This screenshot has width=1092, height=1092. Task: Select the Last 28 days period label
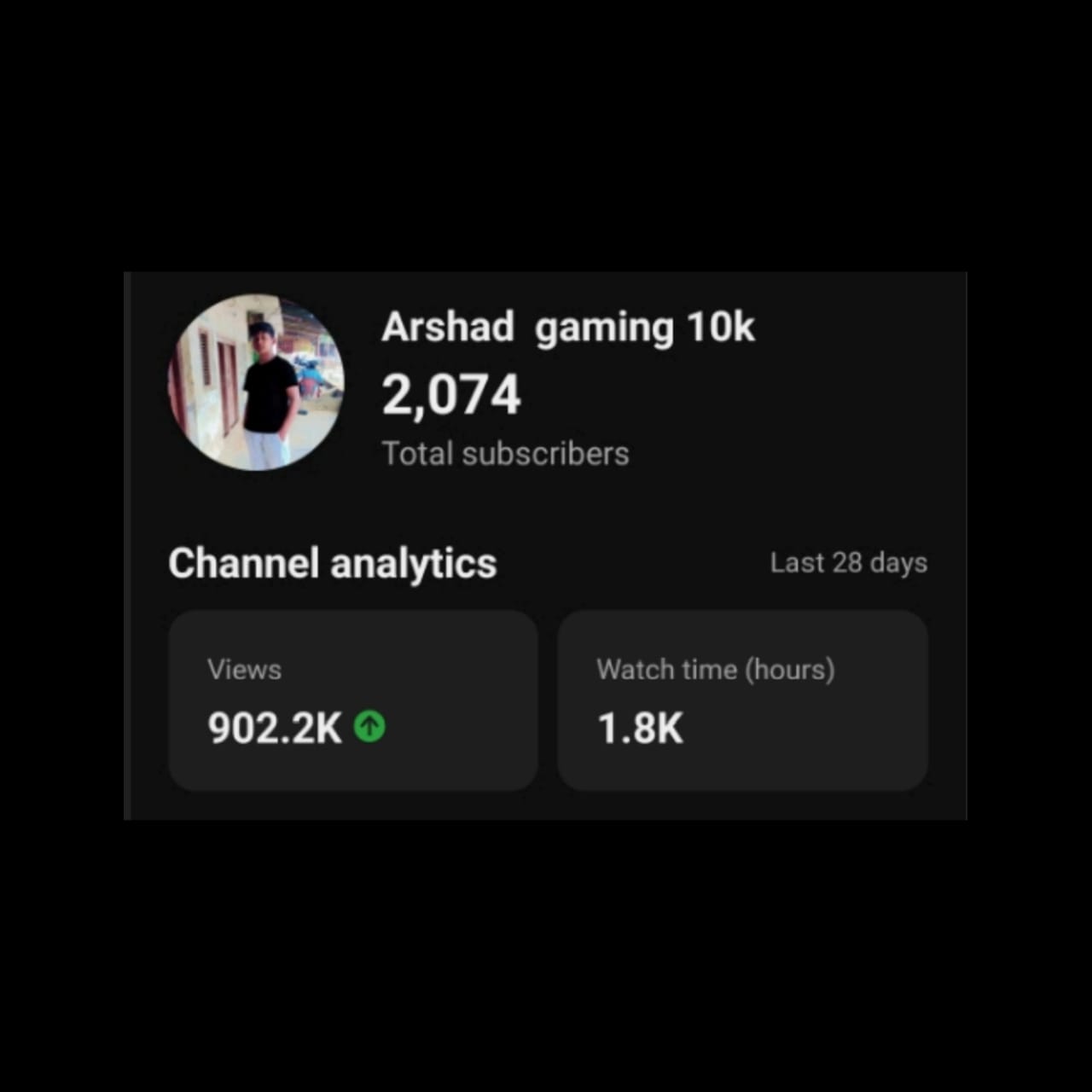[849, 563]
